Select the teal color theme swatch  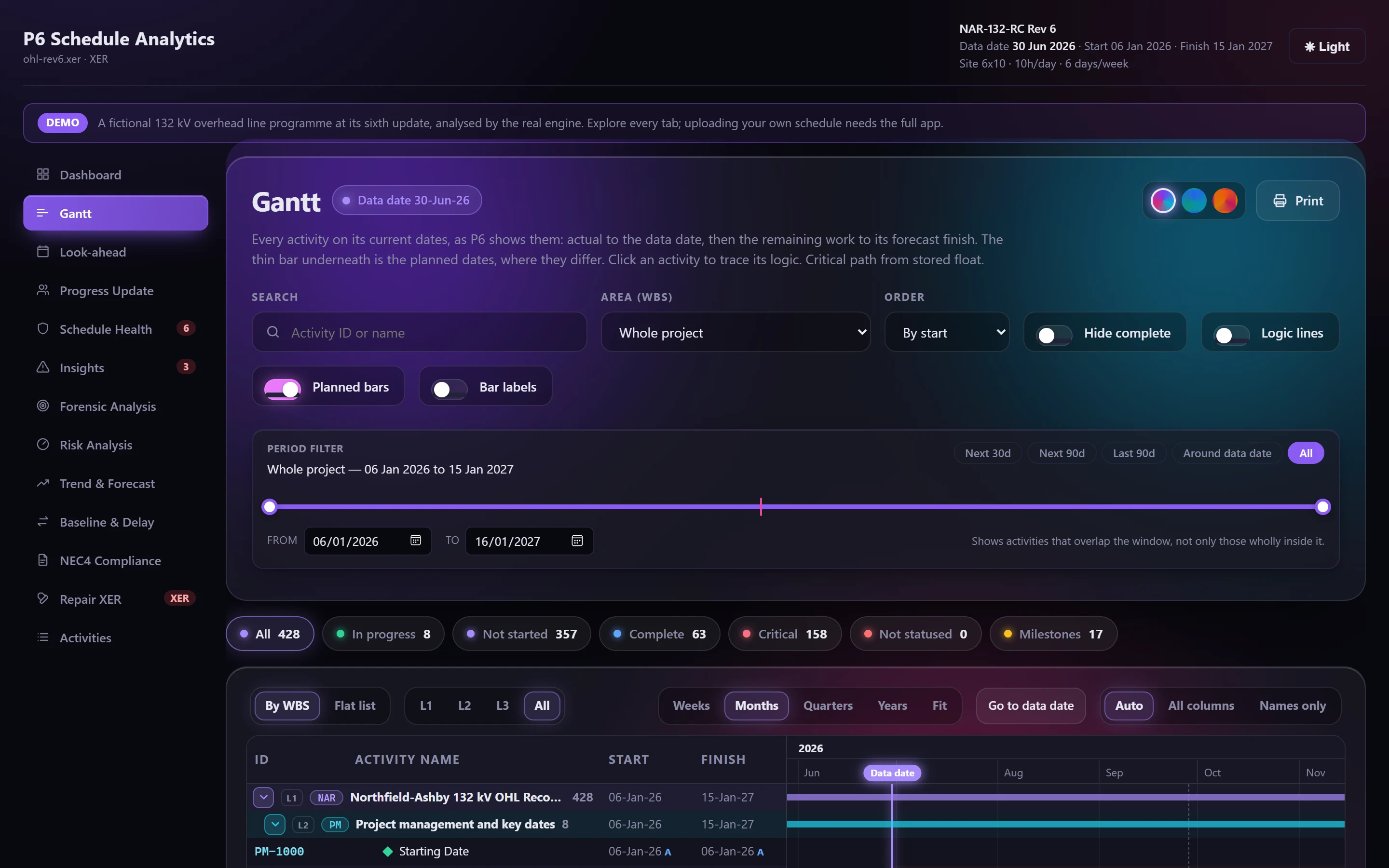tap(1194, 200)
